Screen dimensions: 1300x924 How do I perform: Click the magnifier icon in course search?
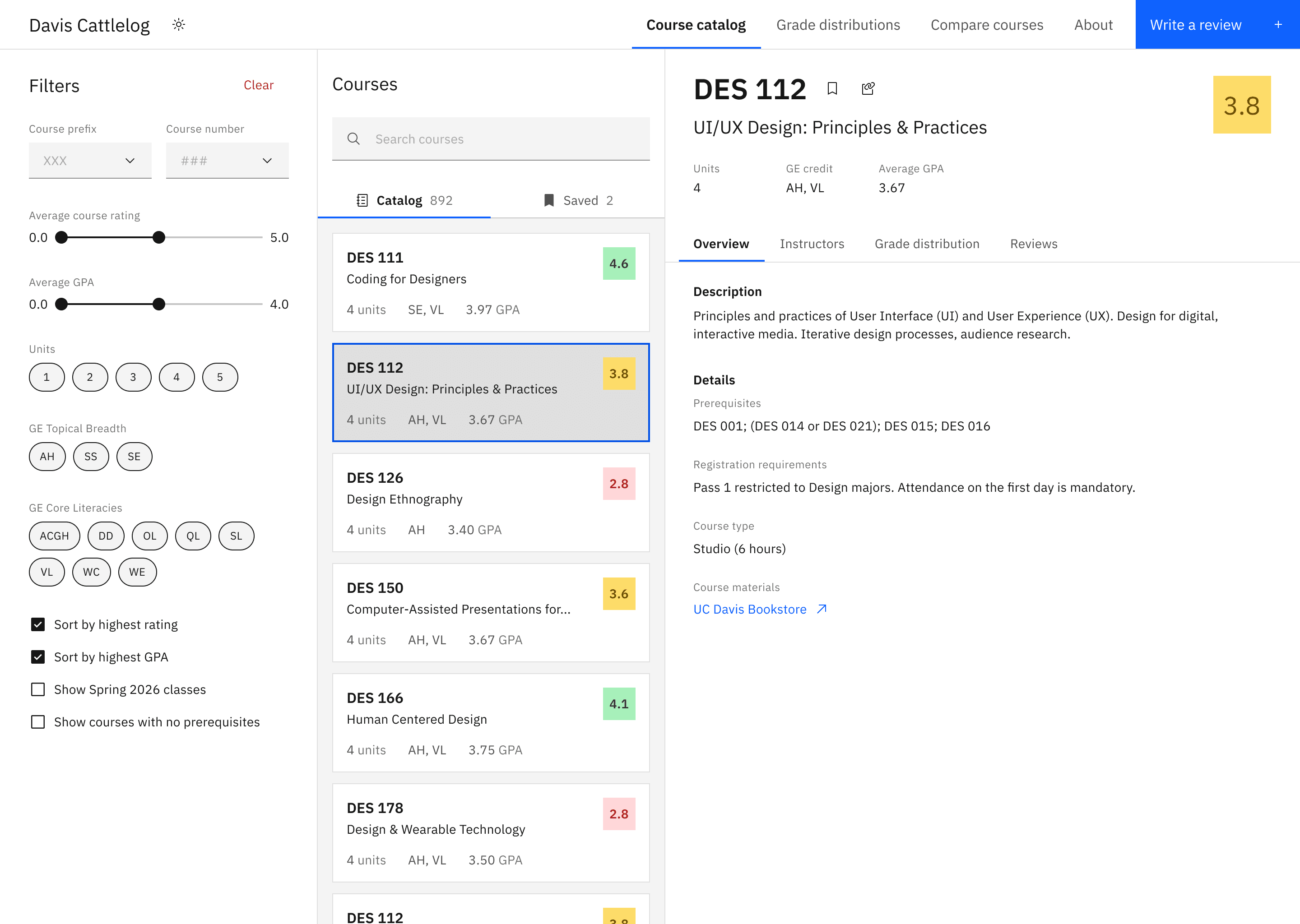click(x=353, y=139)
